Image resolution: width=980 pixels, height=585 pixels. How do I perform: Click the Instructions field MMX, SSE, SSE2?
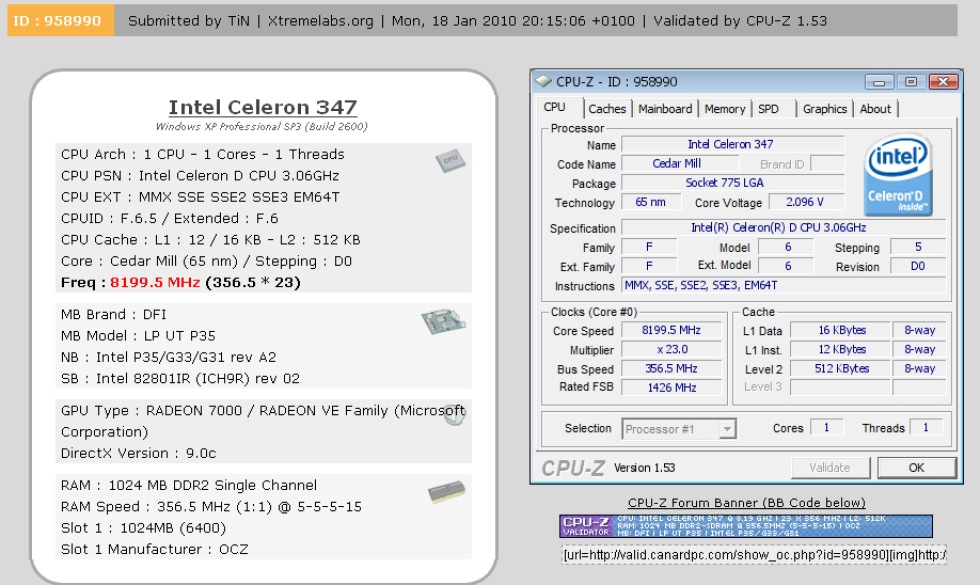(784, 286)
